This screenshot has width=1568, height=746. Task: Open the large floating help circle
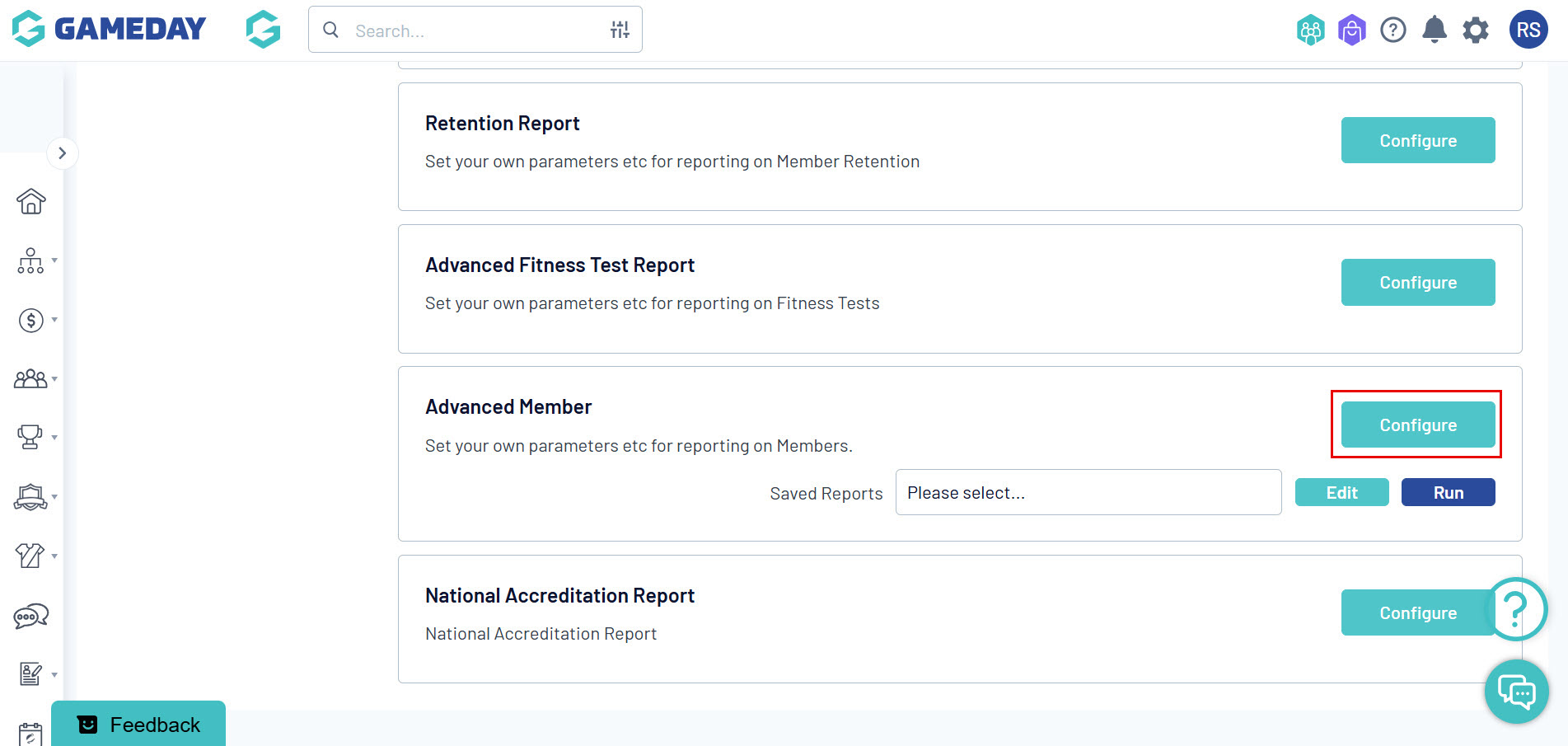pyautogui.click(x=1515, y=609)
